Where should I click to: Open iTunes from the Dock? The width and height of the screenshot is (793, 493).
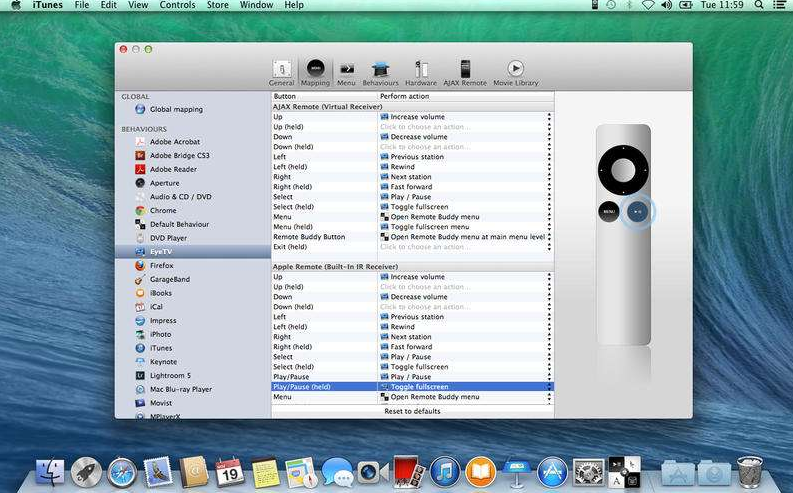click(x=444, y=471)
